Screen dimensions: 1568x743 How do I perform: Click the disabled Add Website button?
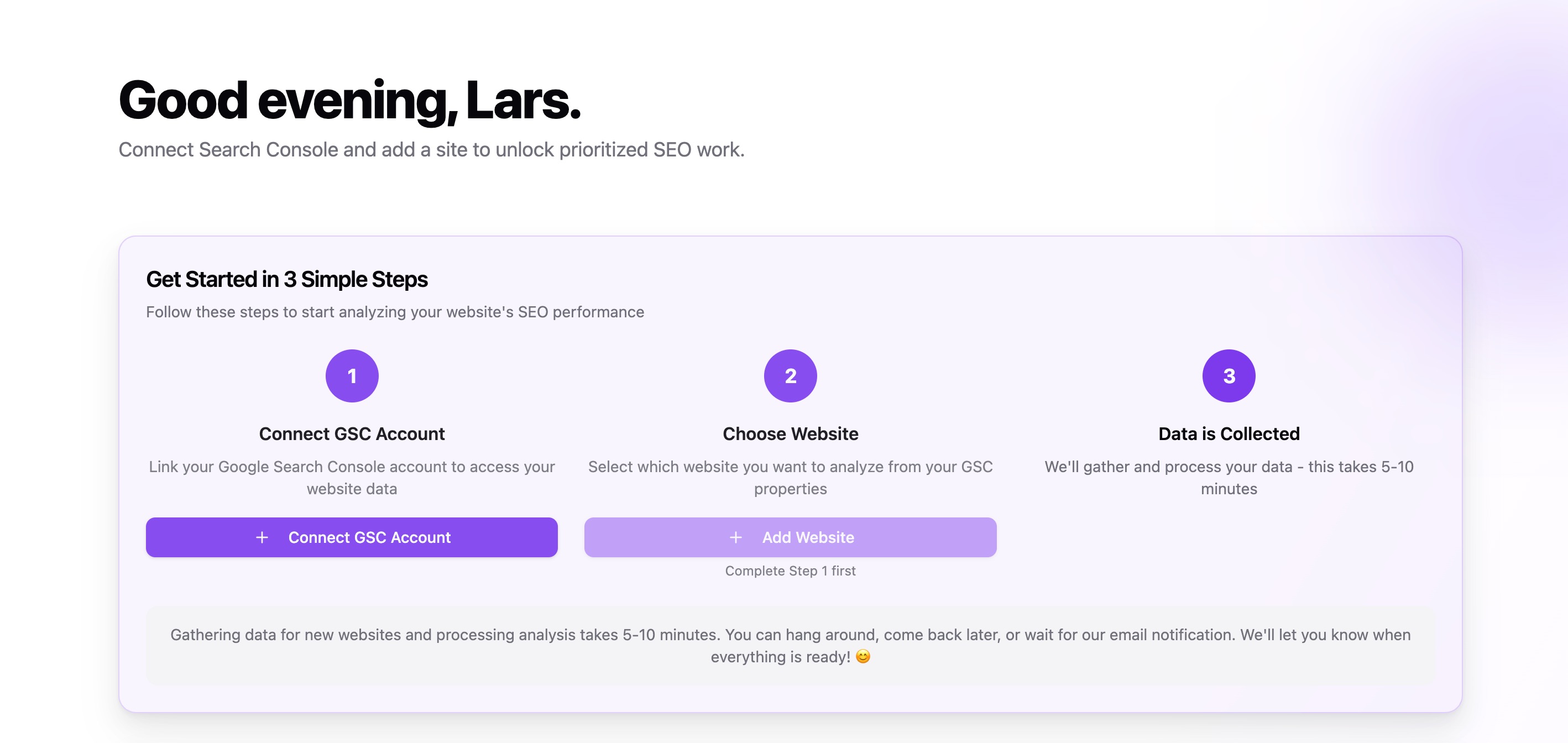pyautogui.click(x=790, y=537)
